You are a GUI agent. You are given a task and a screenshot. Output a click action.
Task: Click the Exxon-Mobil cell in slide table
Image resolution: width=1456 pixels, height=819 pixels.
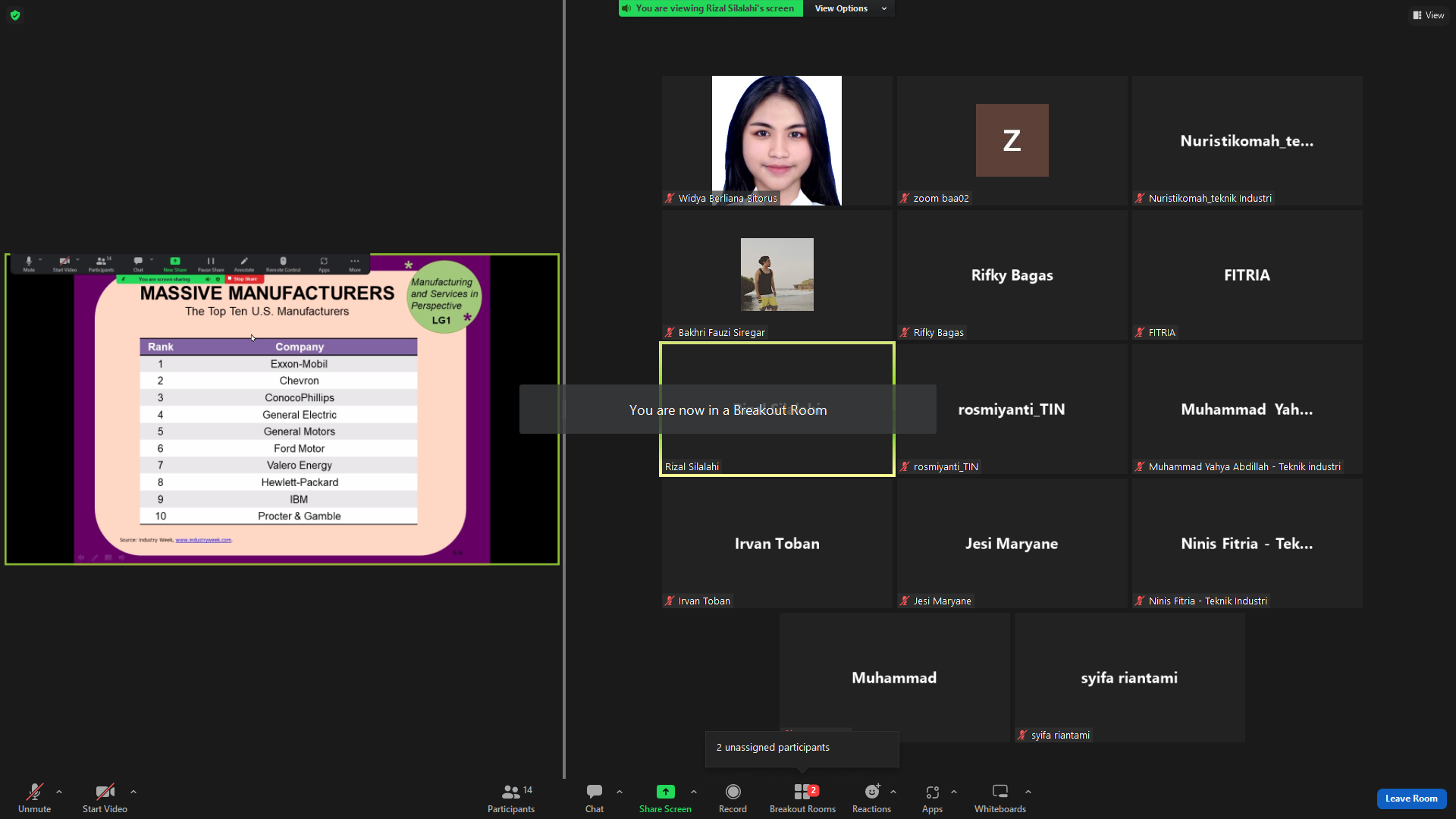tap(299, 364)
